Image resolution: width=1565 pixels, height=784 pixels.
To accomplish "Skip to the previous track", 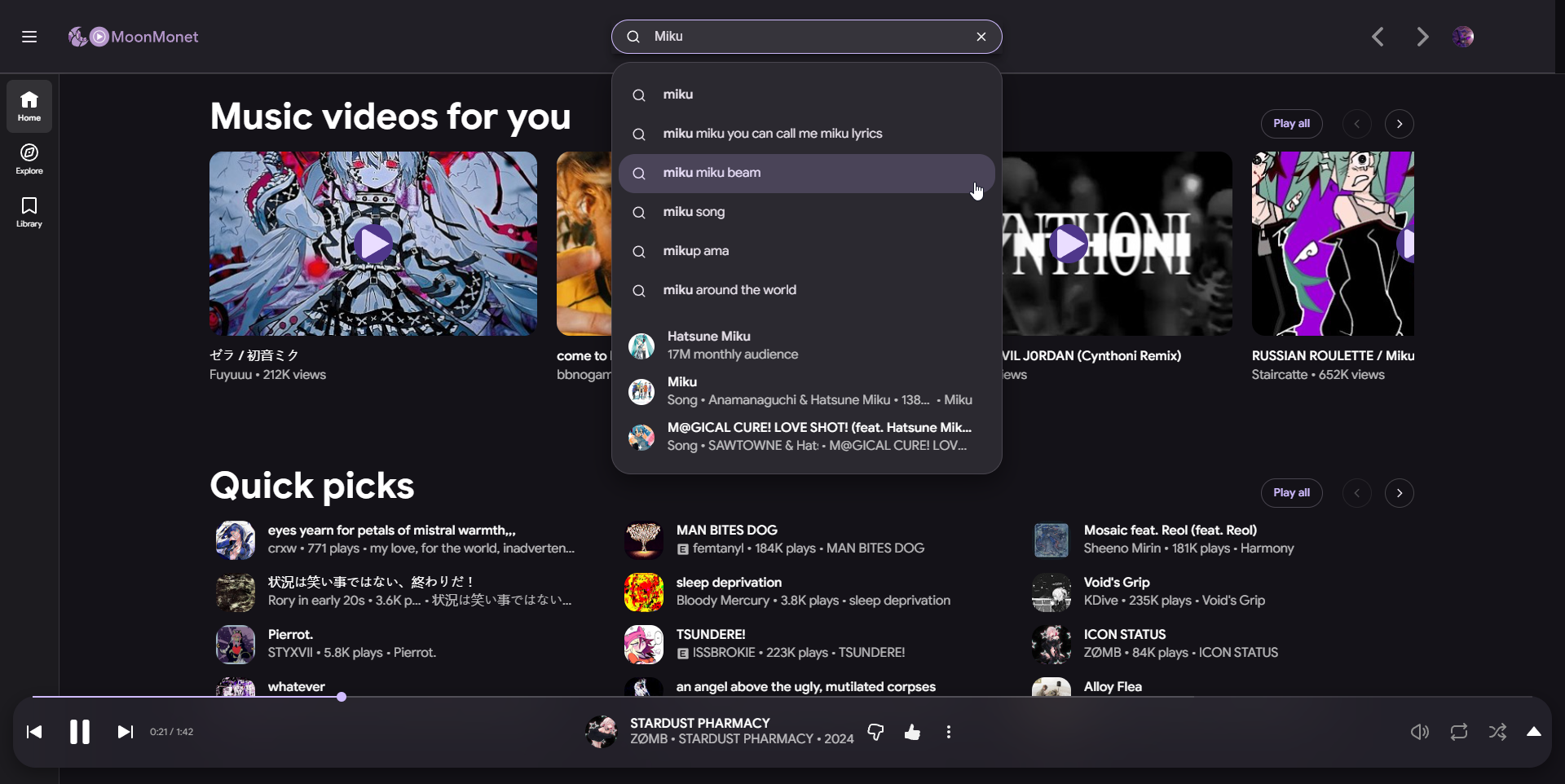I will point(34,732).
